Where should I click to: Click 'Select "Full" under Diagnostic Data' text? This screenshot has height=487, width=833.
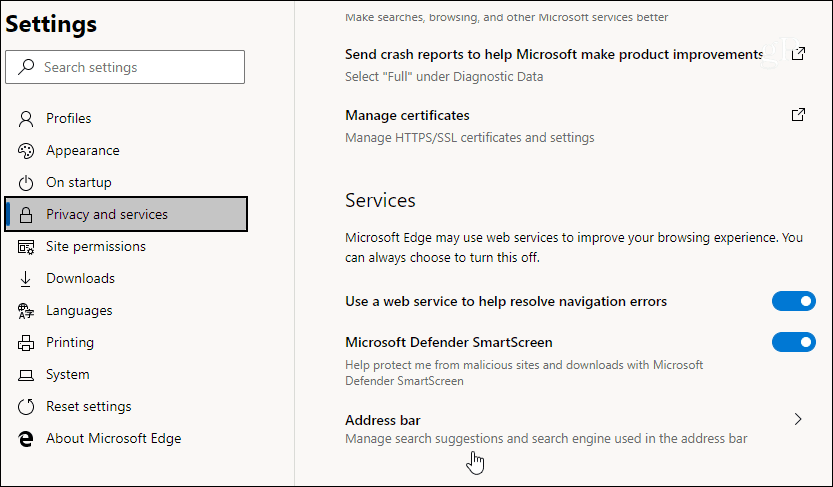[444, 76]
